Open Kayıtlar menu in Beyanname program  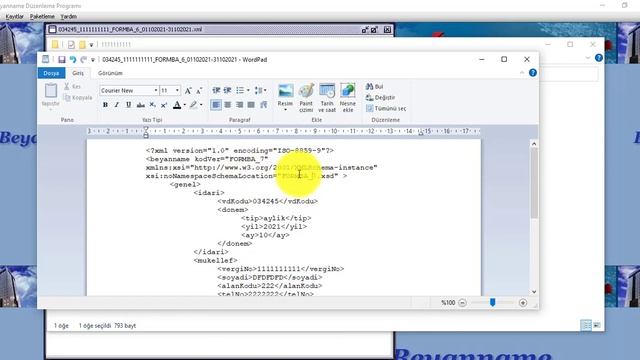tap(15, 16)
